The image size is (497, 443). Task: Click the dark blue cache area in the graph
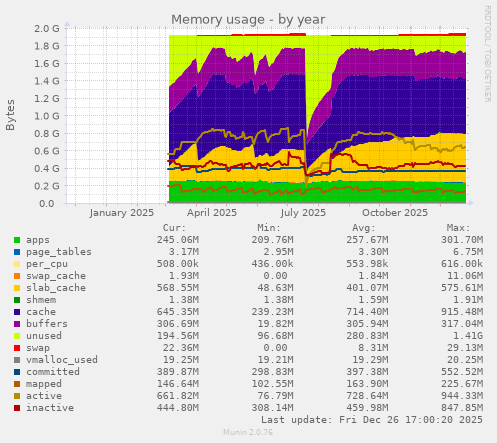tap(400, 107)
